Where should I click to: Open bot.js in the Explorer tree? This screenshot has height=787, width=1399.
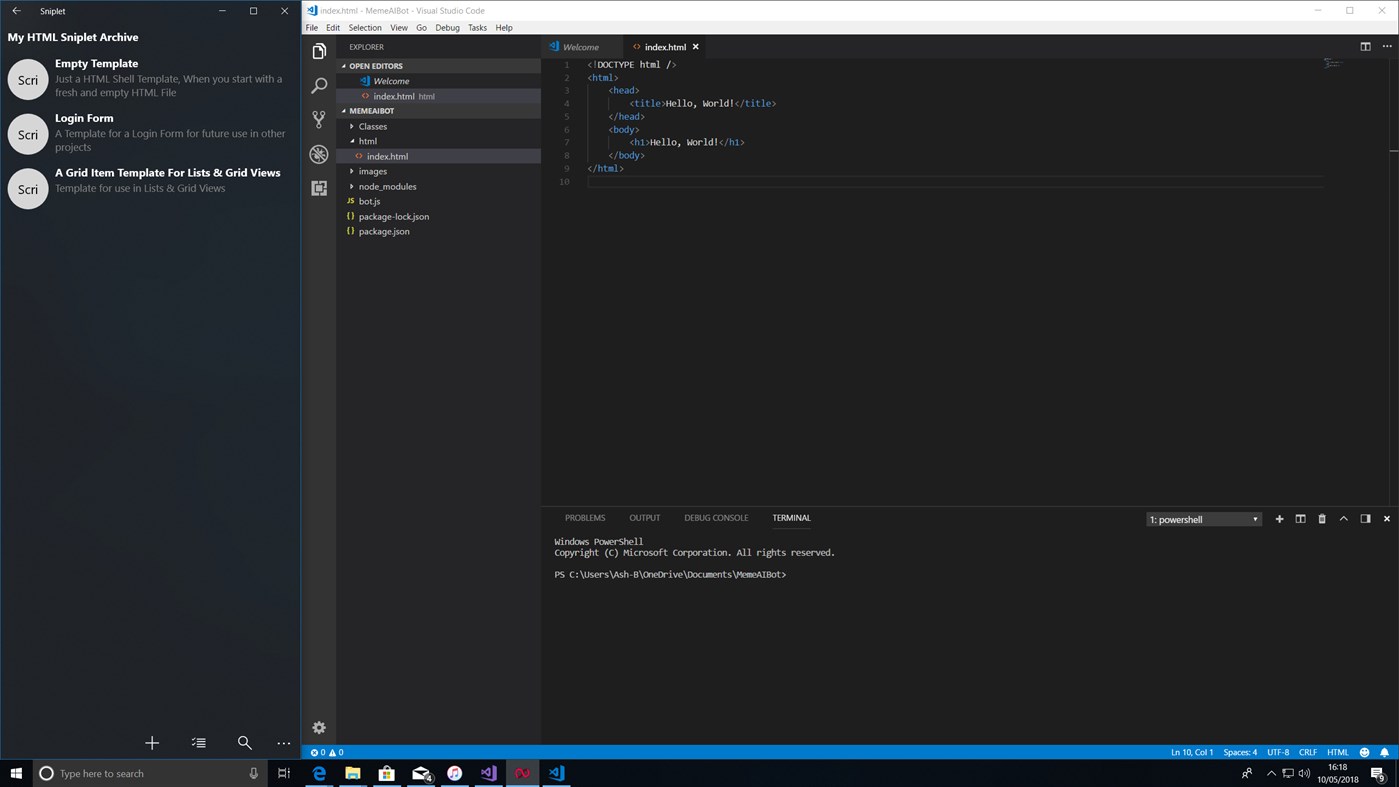(x=439, y=201)
